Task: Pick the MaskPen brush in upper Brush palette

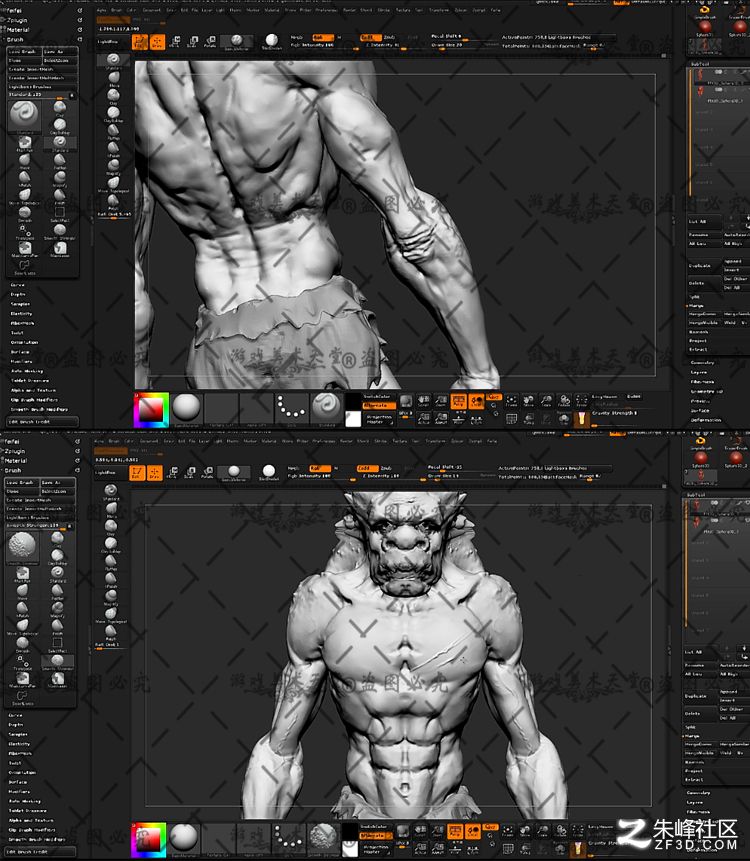Action: [25, 144]
